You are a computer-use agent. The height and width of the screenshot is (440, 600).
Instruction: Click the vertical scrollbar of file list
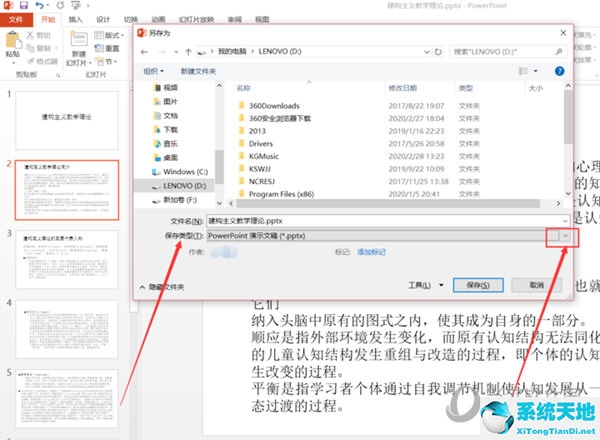(x=568, y=117)
